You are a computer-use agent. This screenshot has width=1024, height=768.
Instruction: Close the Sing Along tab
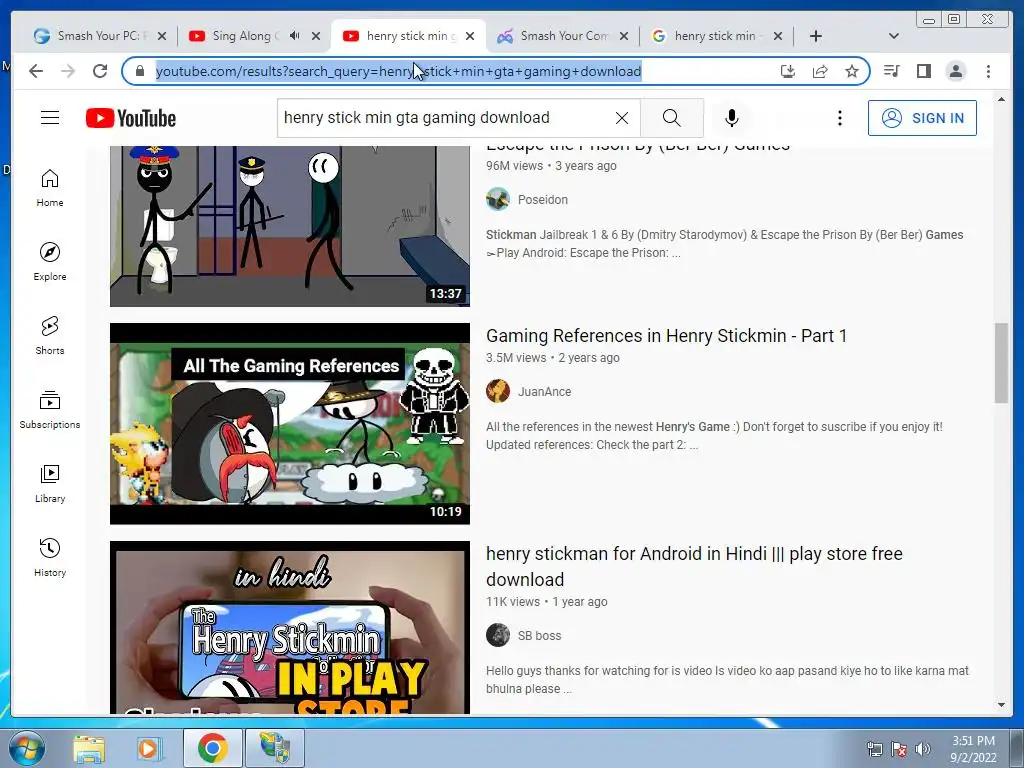pos(316,36)
